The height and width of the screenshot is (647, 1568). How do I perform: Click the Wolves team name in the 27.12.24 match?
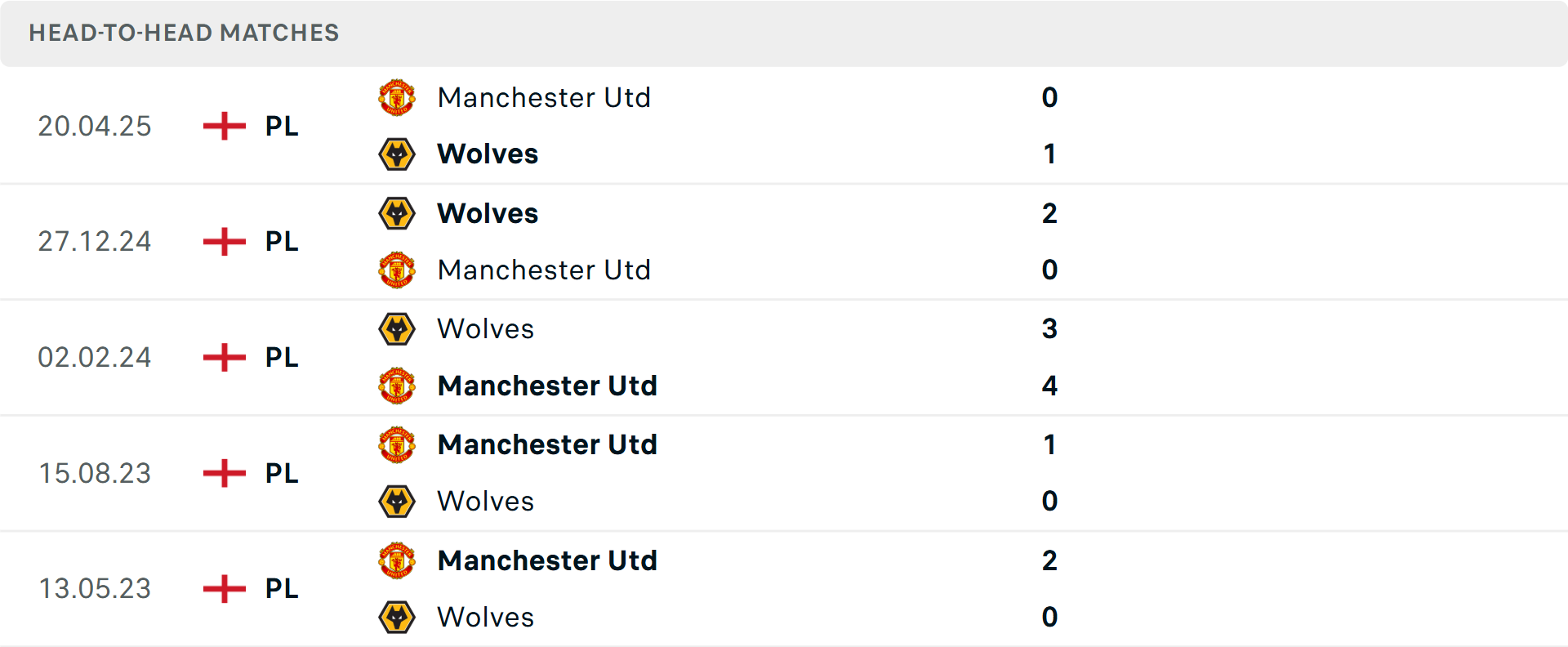click(488, 213)
